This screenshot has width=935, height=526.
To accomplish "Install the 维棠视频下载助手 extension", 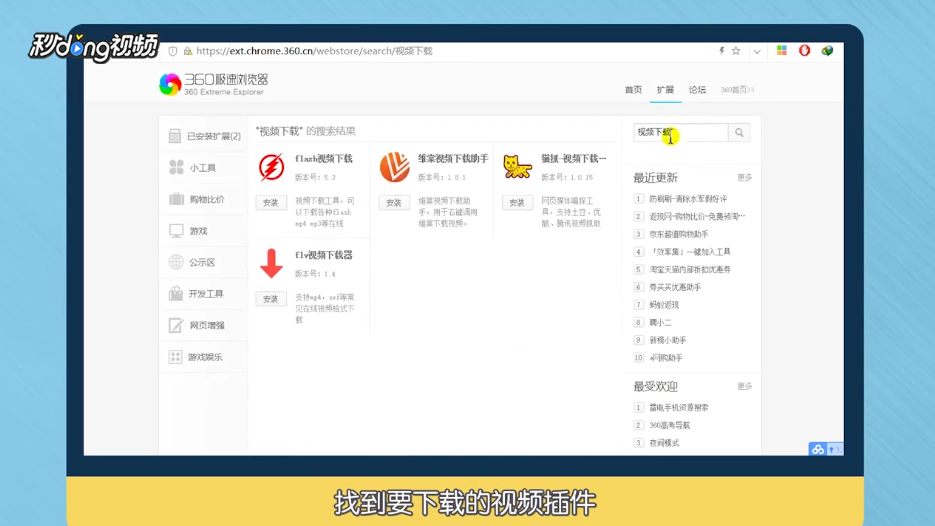I will [x=394, y=203].
